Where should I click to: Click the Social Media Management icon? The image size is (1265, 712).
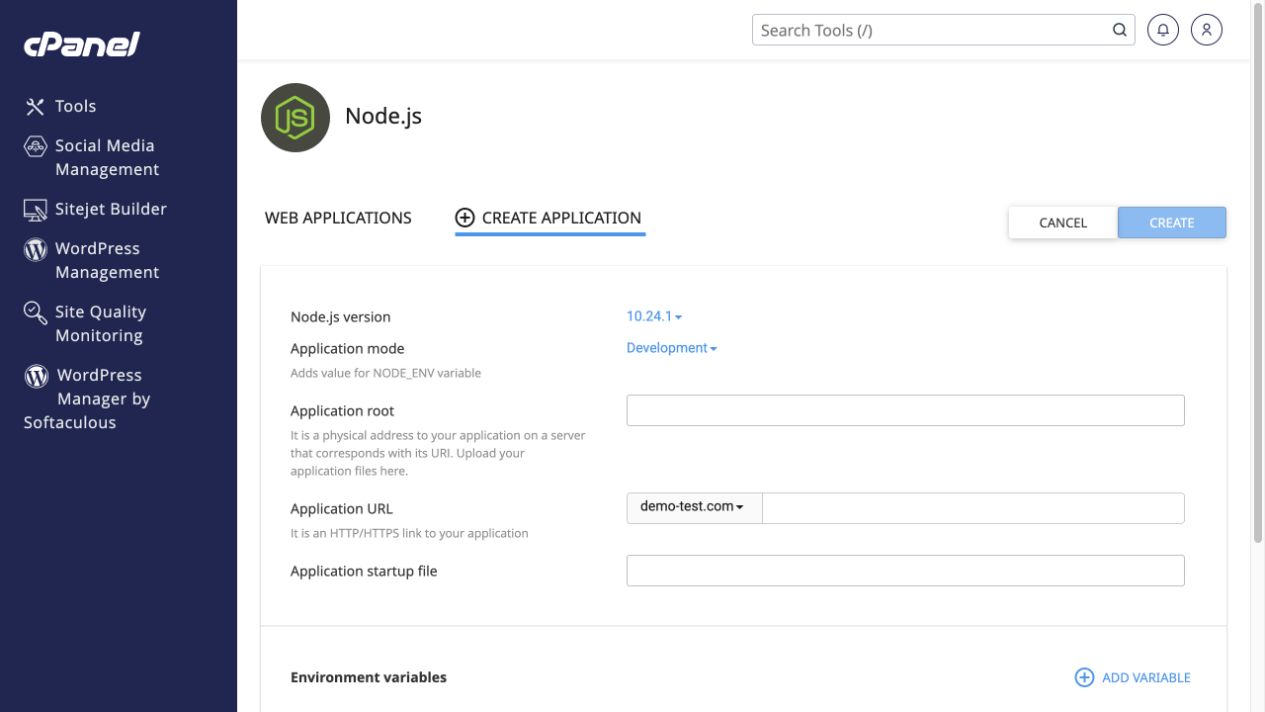coord(35,146)
